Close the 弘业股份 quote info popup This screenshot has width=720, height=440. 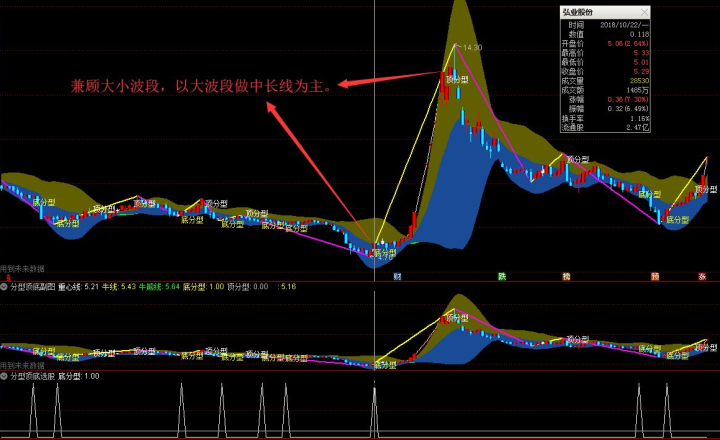644,12
